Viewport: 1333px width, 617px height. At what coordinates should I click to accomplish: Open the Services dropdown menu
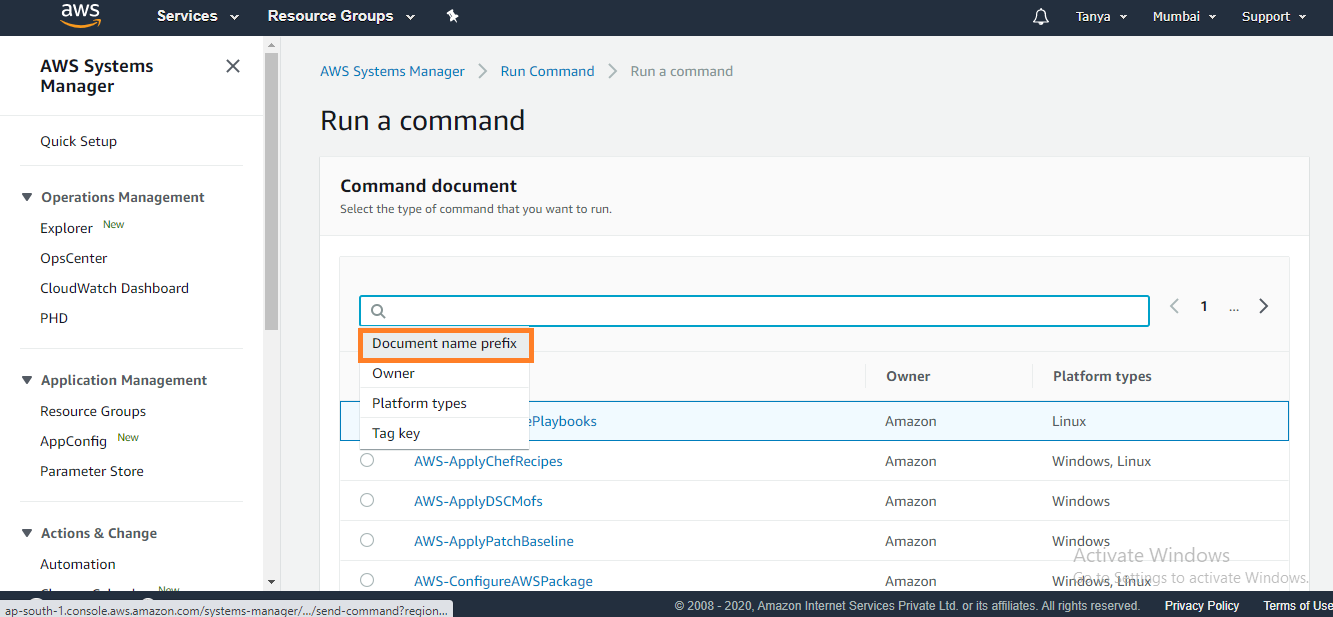click(x=197, y=16)
